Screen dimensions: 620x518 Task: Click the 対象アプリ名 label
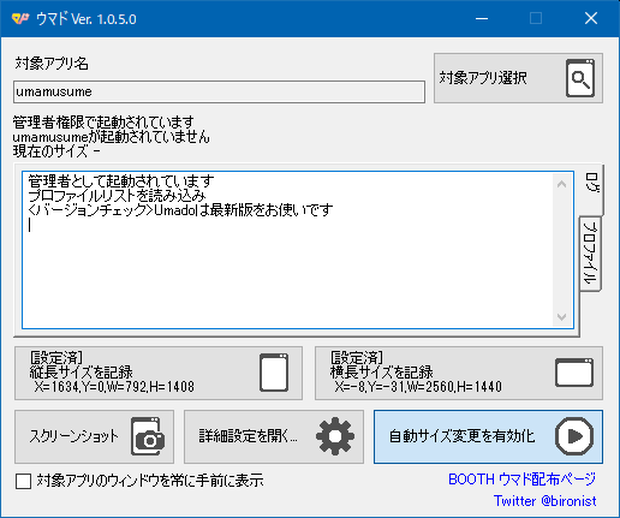(x=52, y=63)
